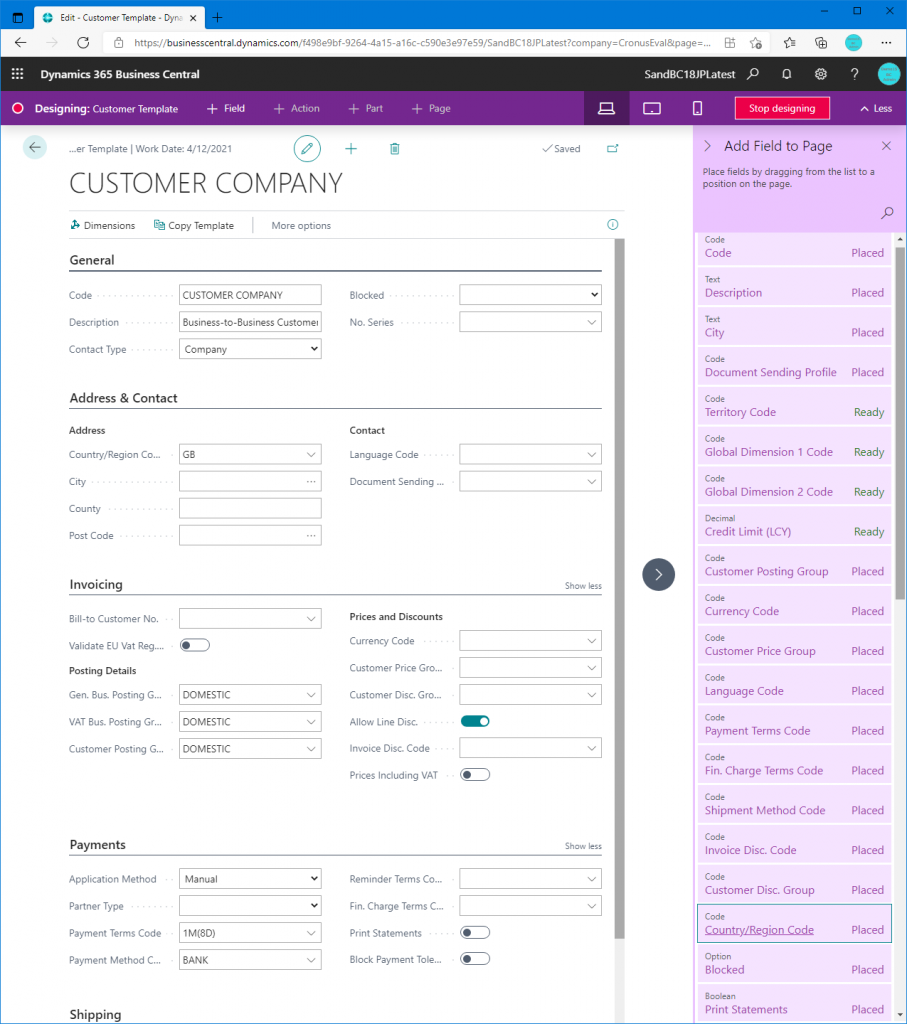Click Part in the designer bar
This screenshot has height=1024, width=907.
coord(366,108)
